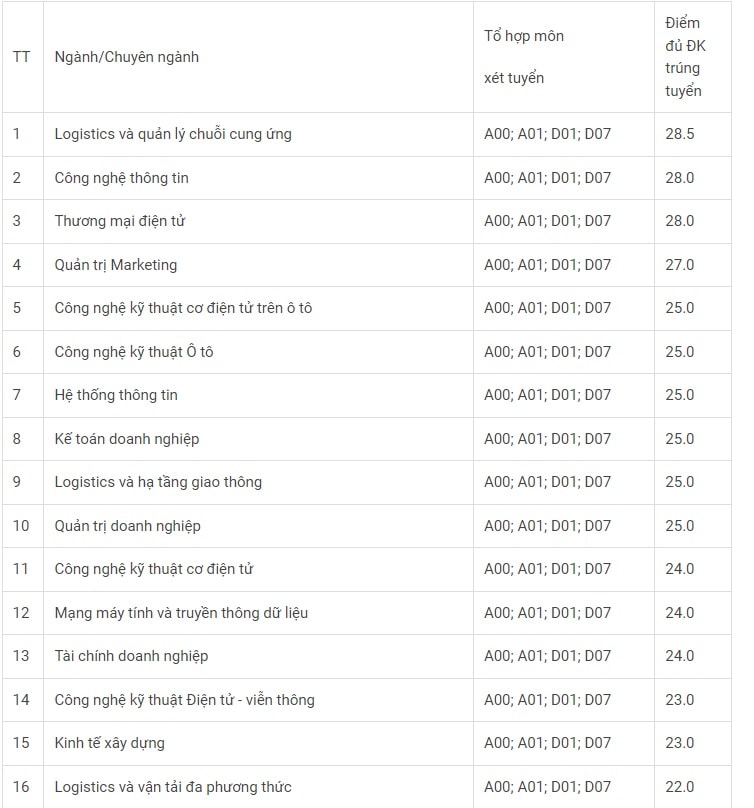Select 'Công nghệ kỹ thuật cơ điện tử trên ô tô'
The width and height of the screenshot is (754, 808).
(x=183, y=308)
